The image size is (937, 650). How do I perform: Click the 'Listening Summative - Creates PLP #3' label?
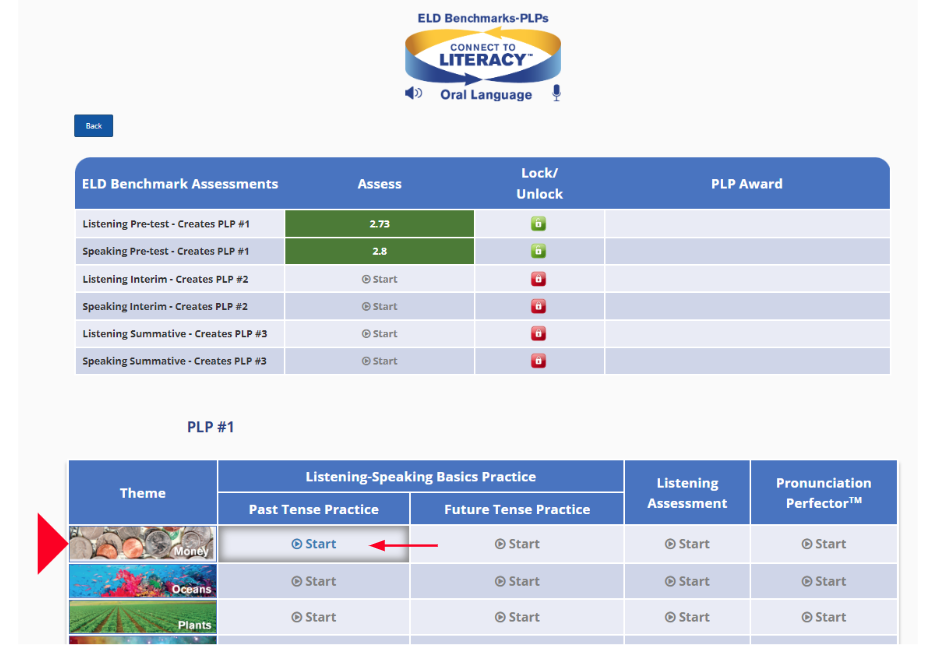pyautogui.click(x=174, y=334)
